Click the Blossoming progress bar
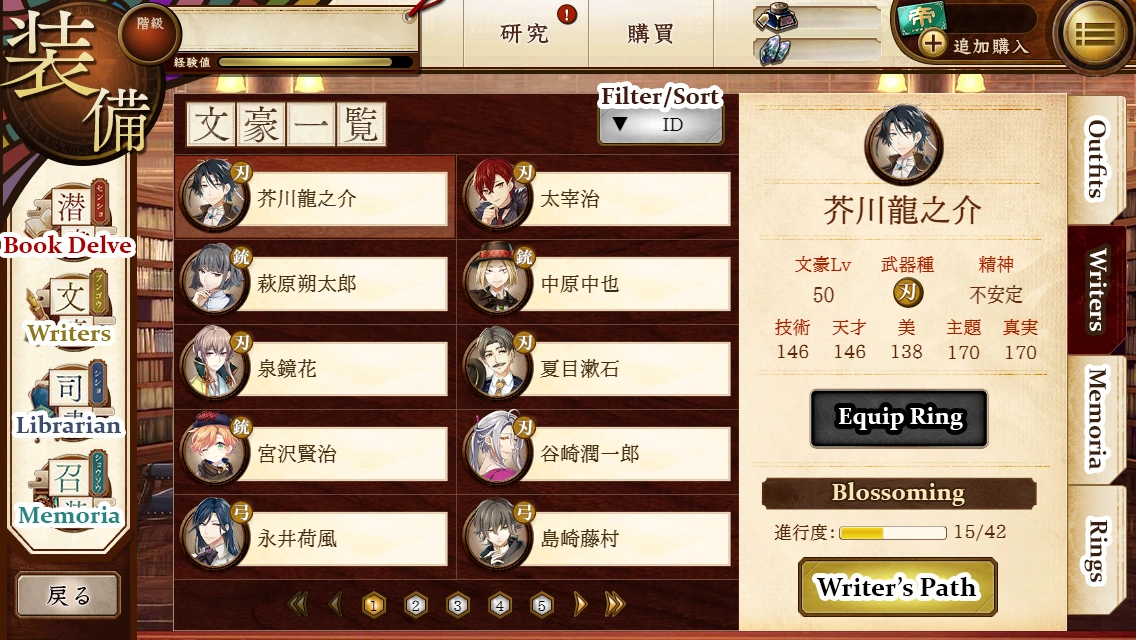Screen dimensions: 1136x640 893,533
